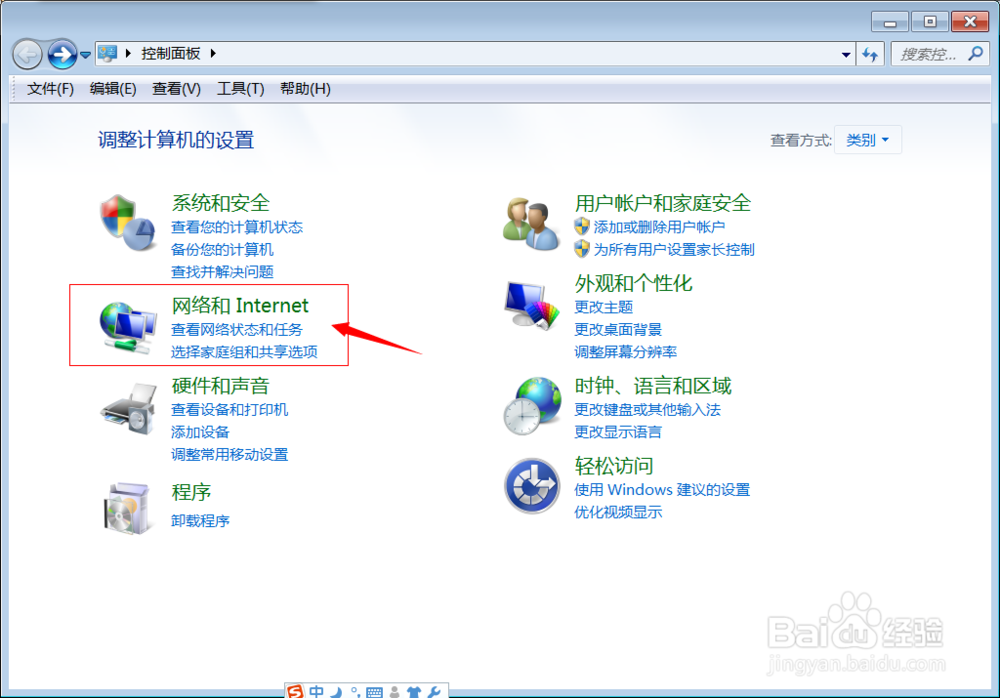The image size is (1000, 698).
Task: Click 查看设备和打印机 link
Action: [x=229, y=410]
